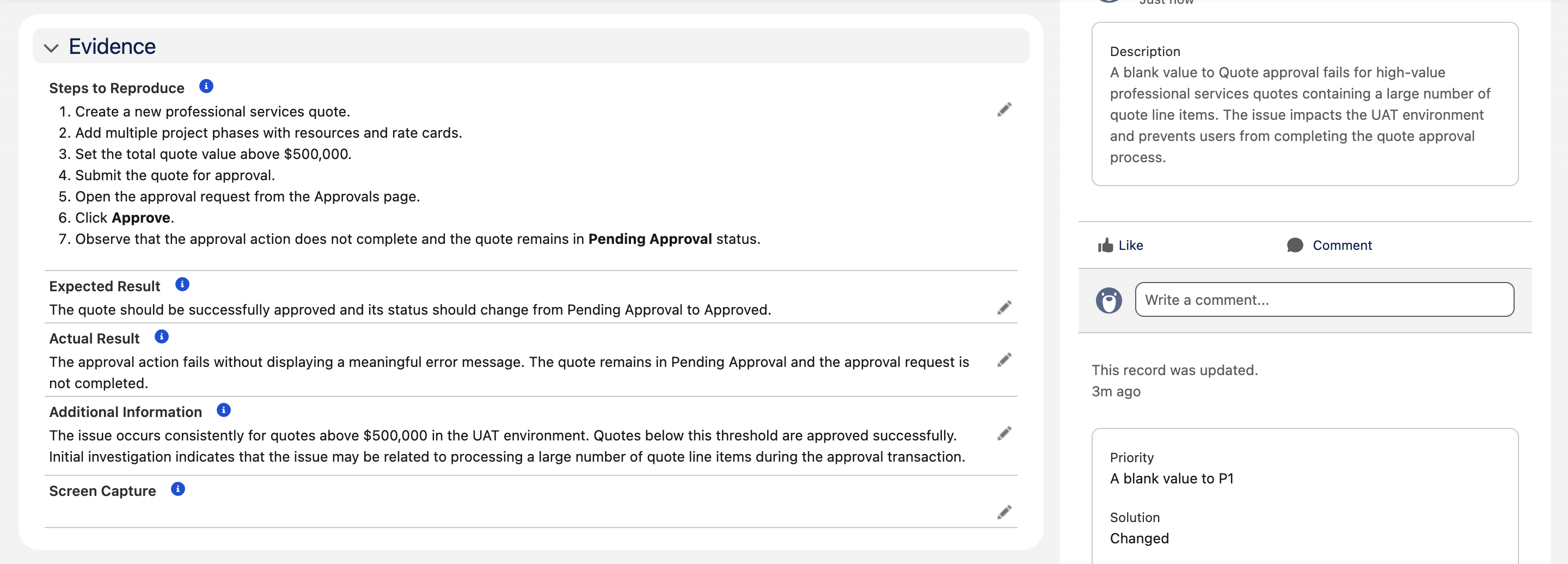Click the Evidence section heading

point(112,46)
